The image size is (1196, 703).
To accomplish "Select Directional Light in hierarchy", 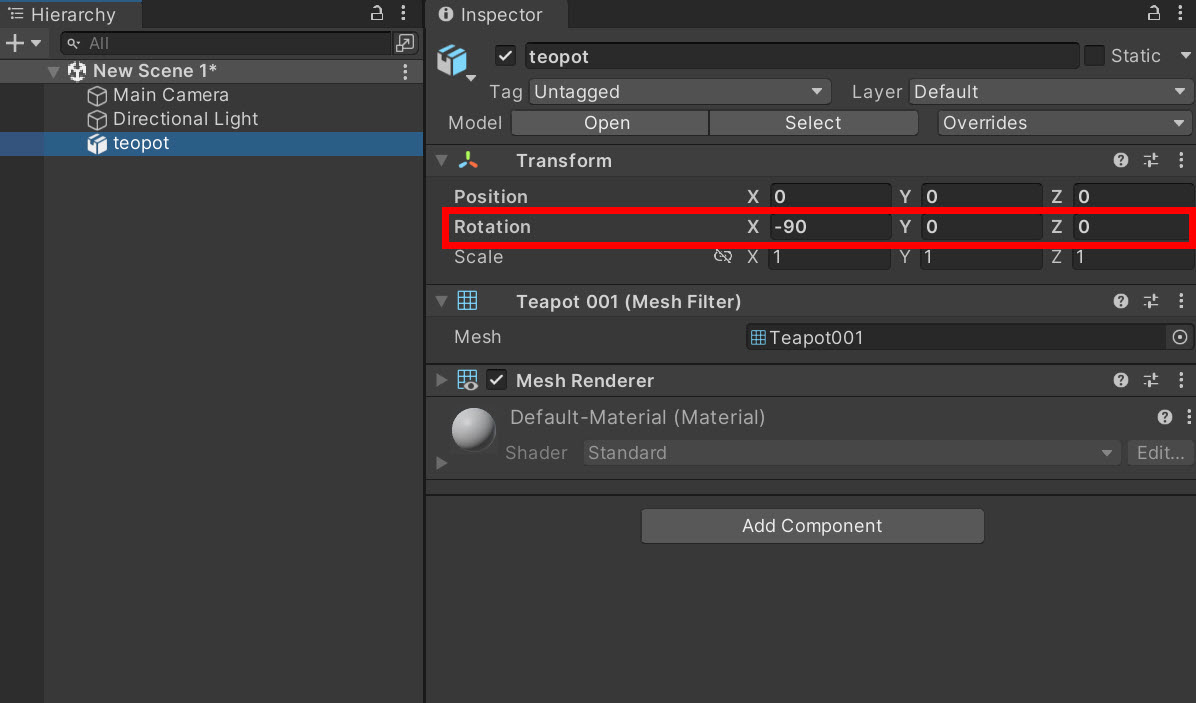I will (x=185, y=119).
